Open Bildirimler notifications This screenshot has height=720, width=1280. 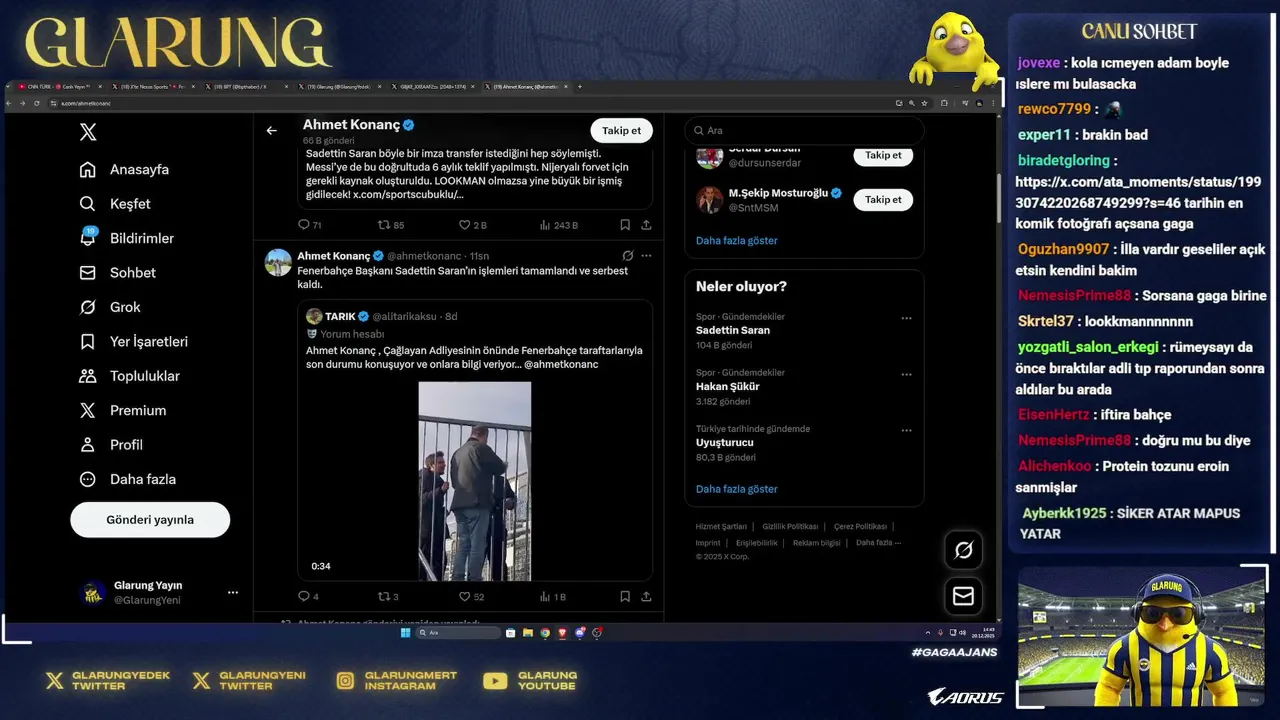click(126, 238)
